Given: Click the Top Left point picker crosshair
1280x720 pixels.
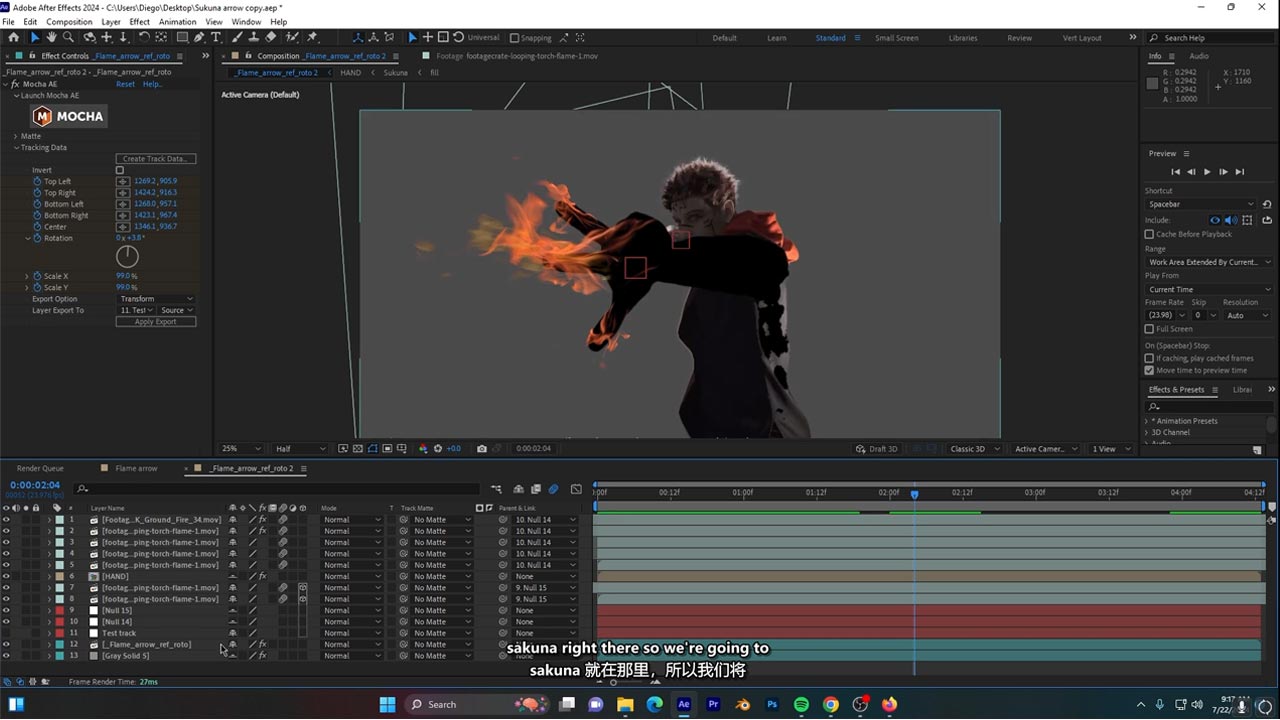Looking at the screenshot, I should 123,181.
